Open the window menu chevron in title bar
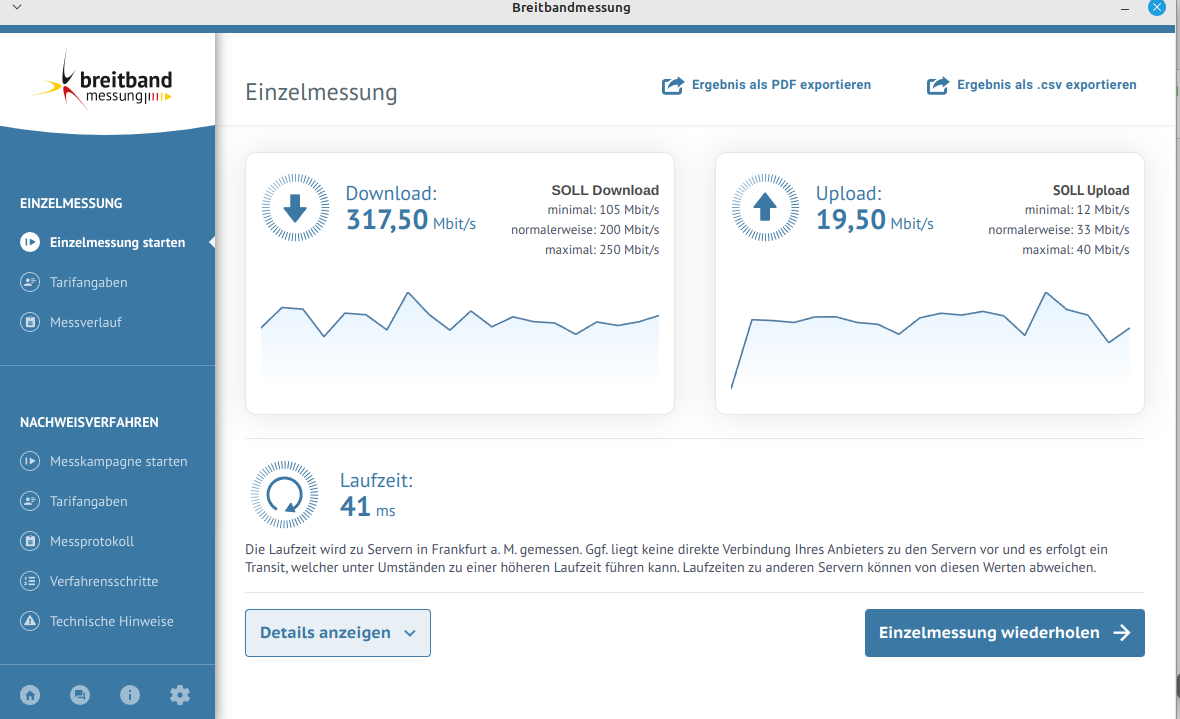Screen dimensions: 1180x719 pyautogui.click(x=15, y=8)
